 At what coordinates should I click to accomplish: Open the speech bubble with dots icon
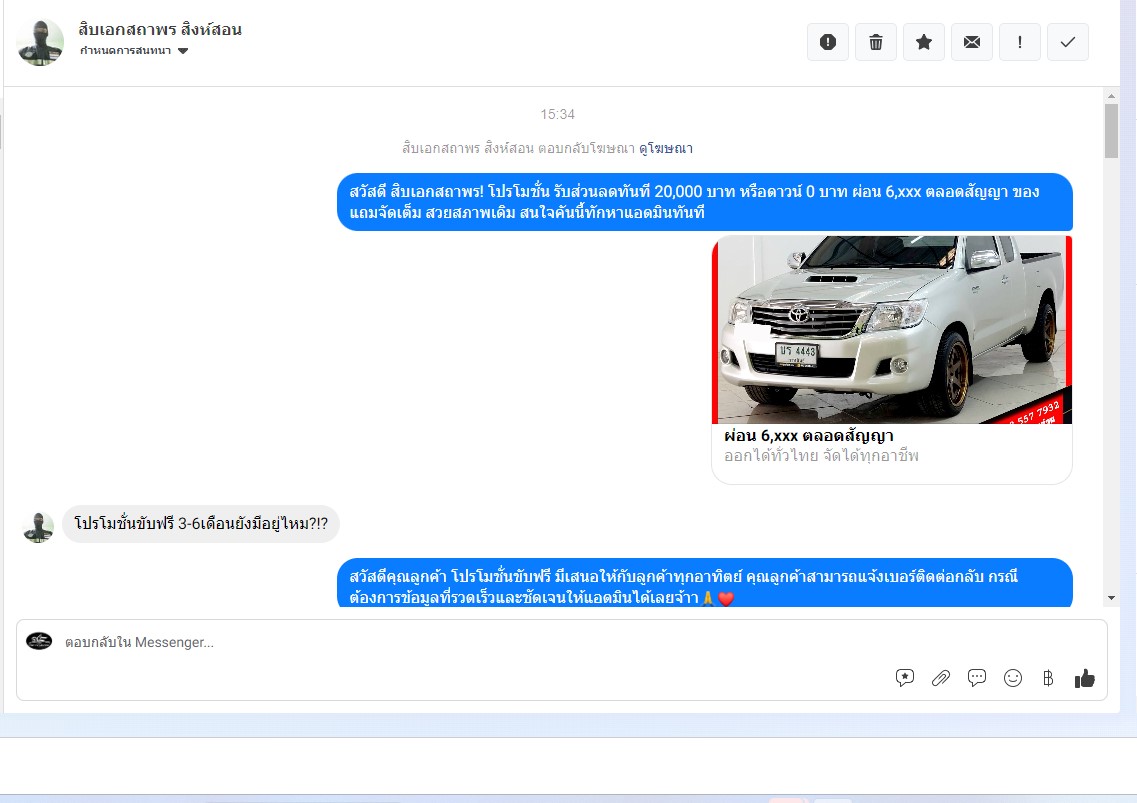click(977, 678)
